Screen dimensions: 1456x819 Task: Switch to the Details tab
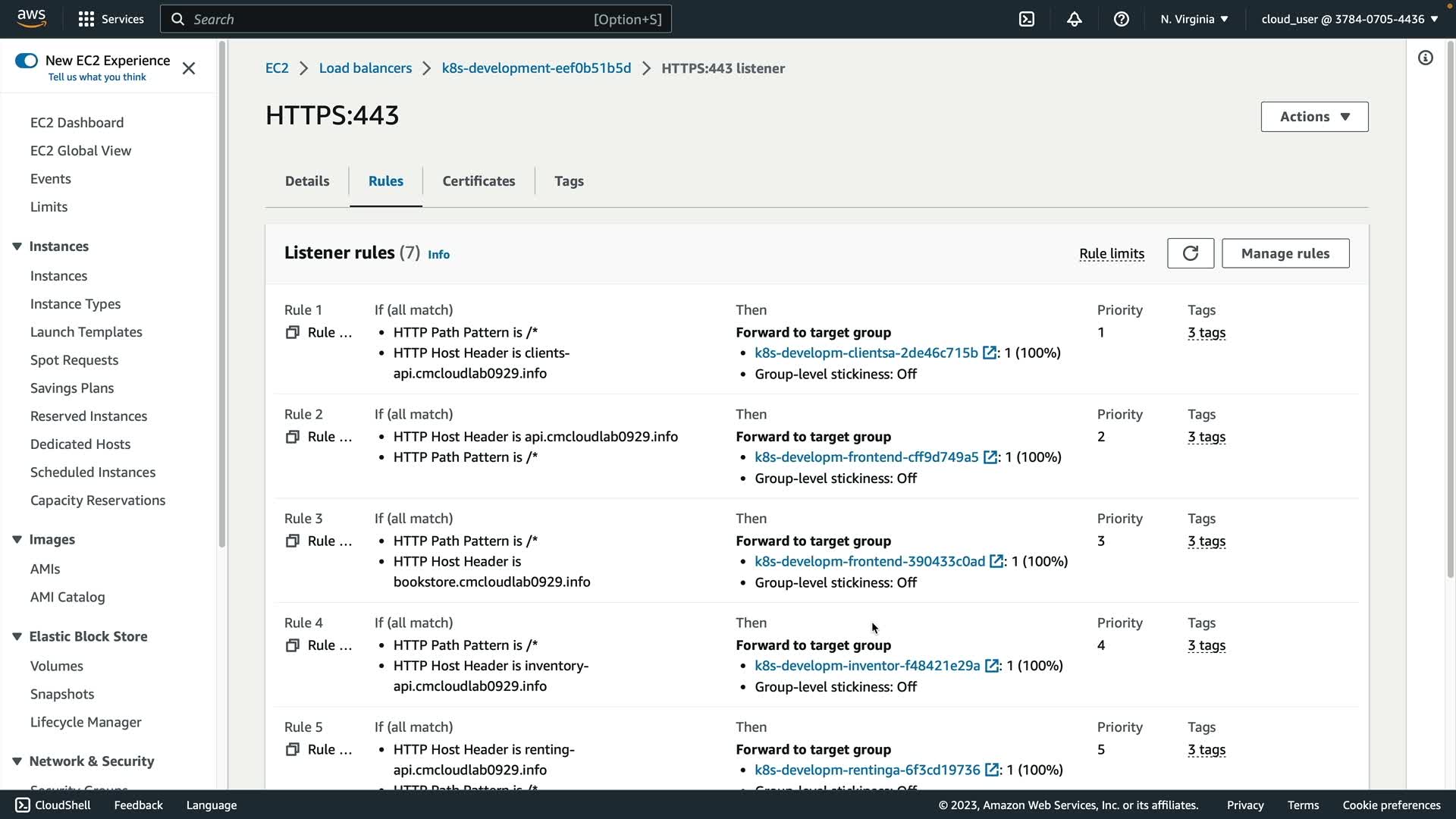(x=307, y=181)
